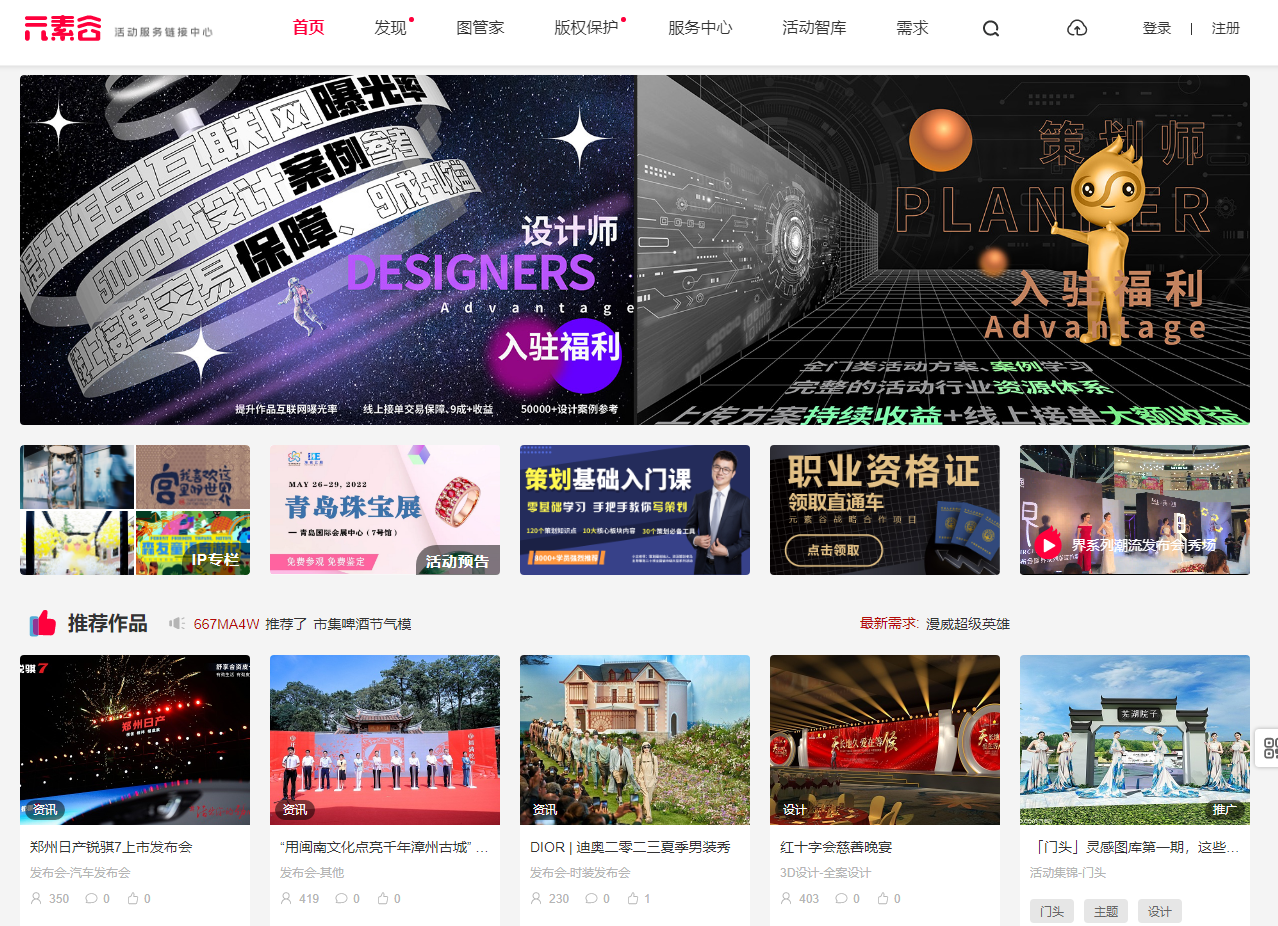Open the 漳州古城 card thumbnail

tap(385, 740)
